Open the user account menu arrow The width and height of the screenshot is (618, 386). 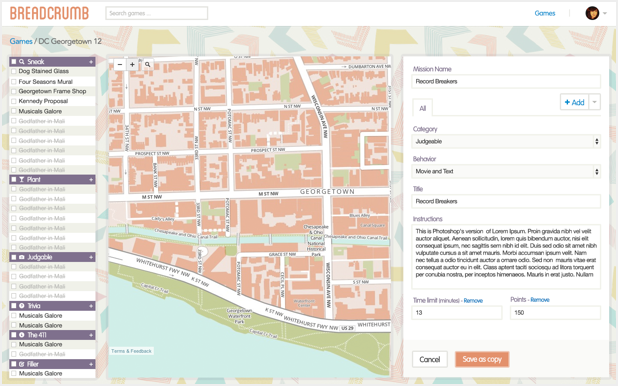[x=605, y=13]
